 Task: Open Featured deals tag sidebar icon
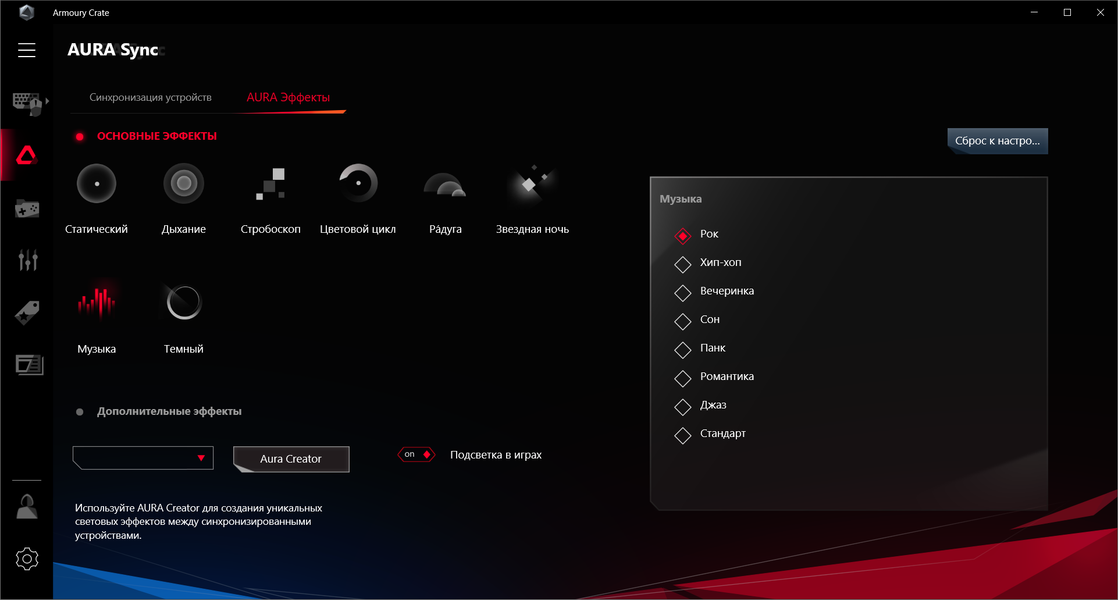tap(27, 312)
